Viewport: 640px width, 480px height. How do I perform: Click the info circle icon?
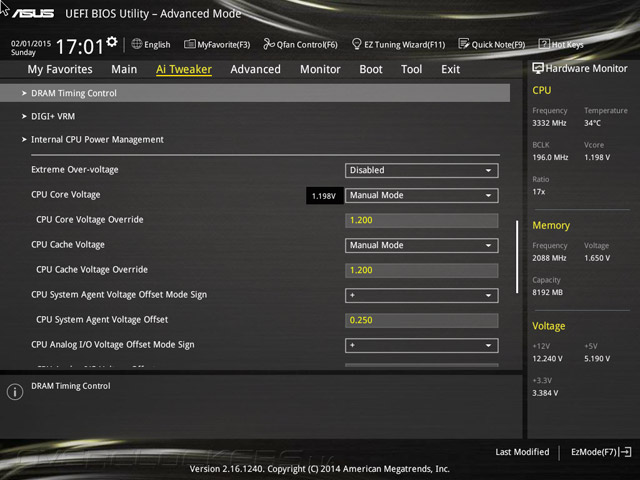(x=15, y=392)
